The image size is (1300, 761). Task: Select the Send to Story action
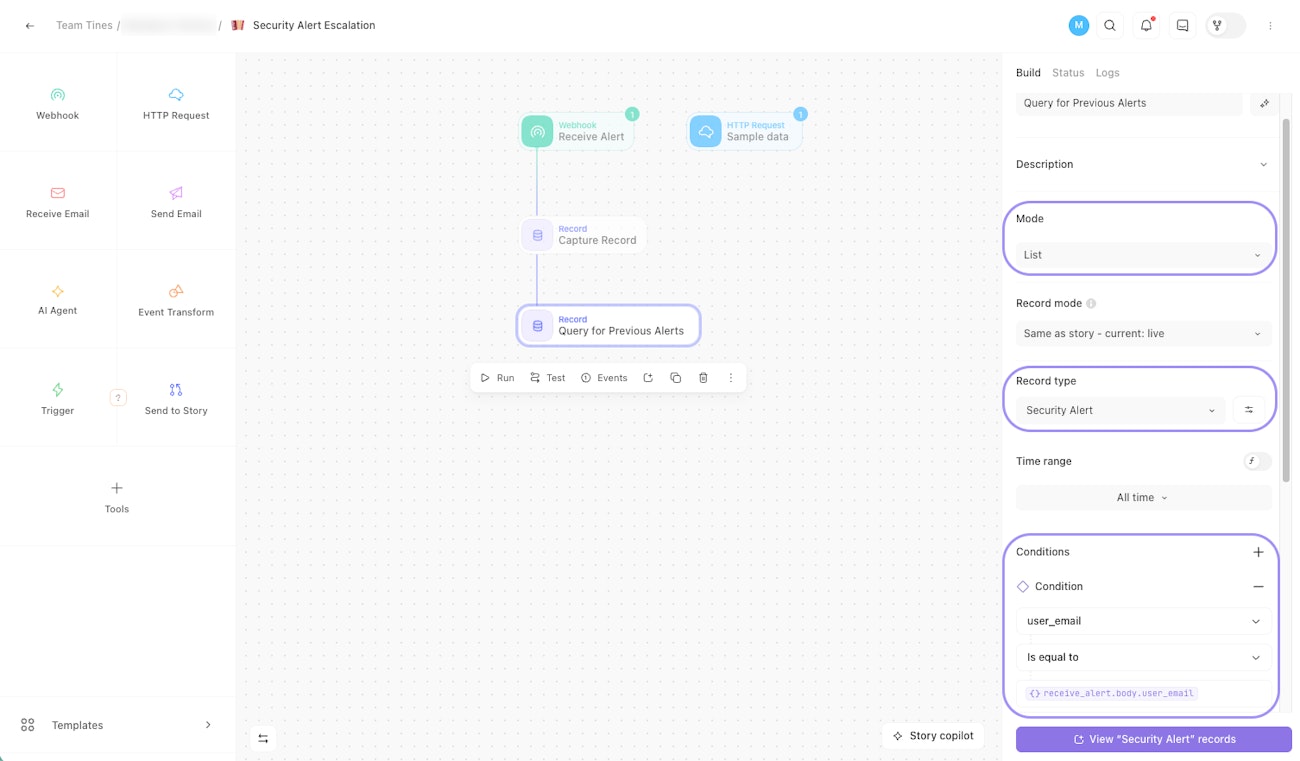click(176, 398)
